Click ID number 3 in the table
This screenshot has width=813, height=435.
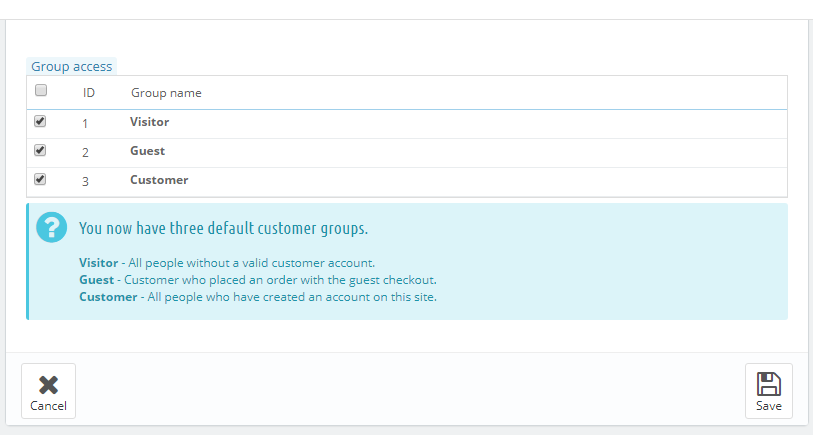point(85,181)
